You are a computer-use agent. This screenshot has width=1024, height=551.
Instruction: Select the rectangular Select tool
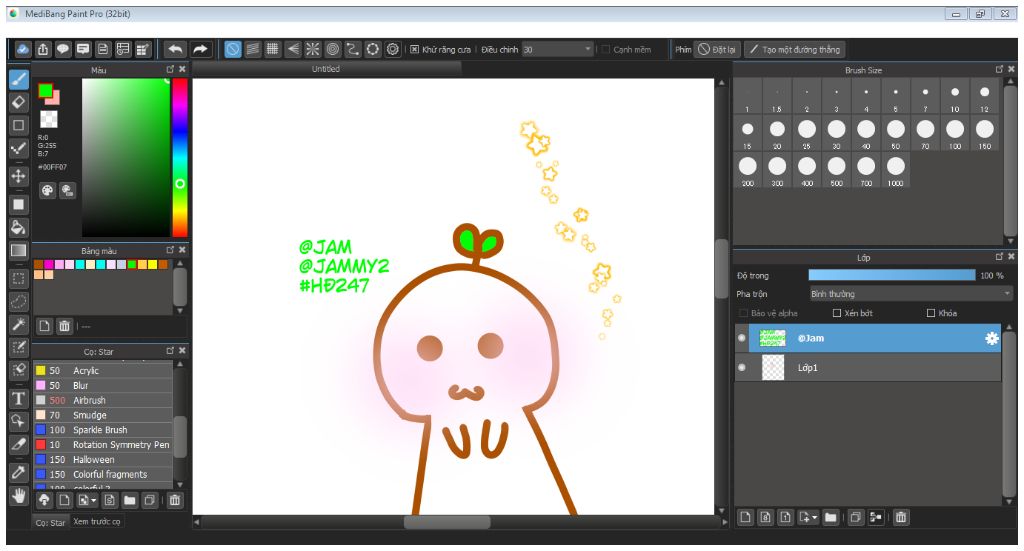(19, 279)
